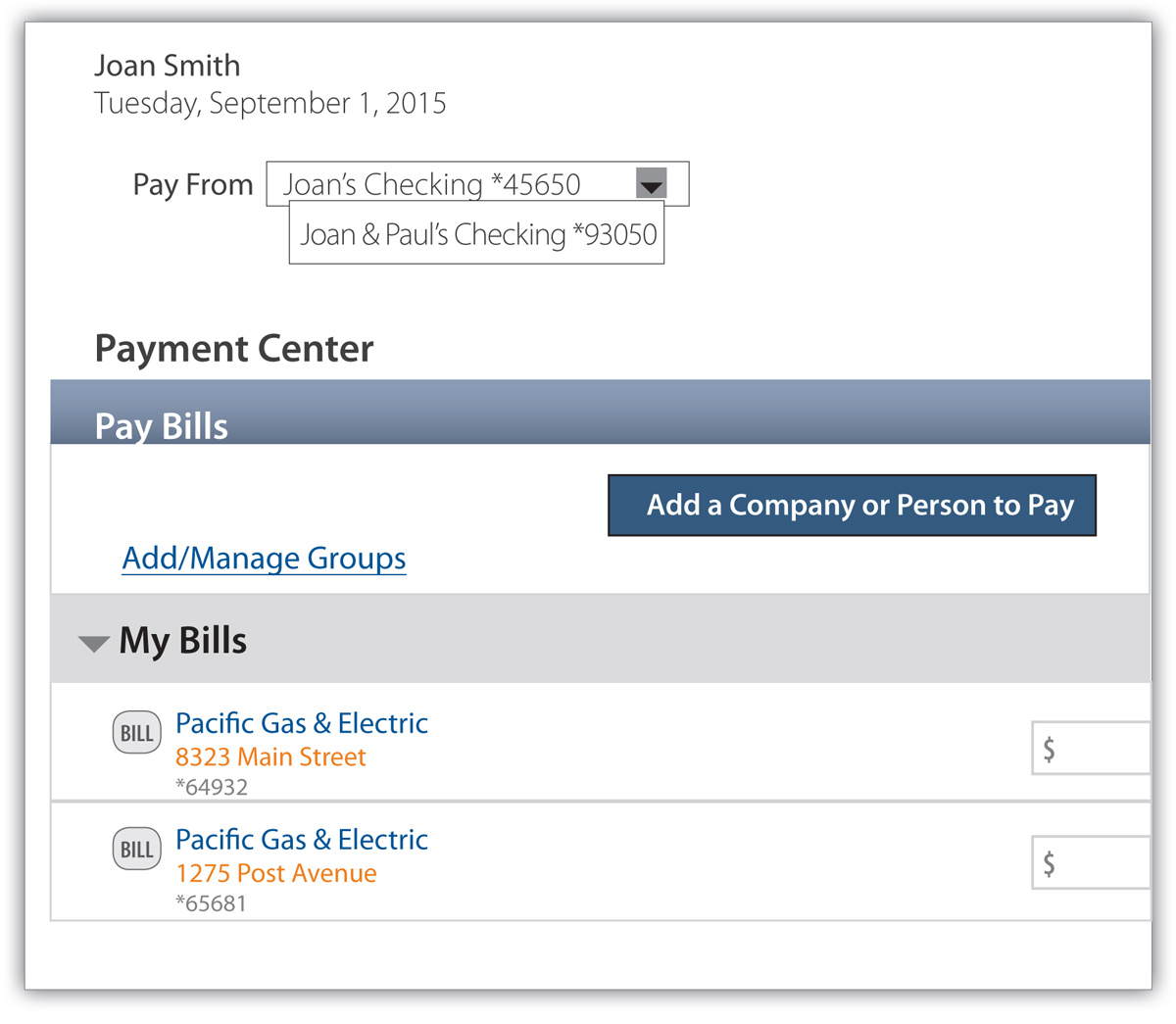Open the Pay From account dropdown arrow
The image size is (1176, 1024).
652,182
